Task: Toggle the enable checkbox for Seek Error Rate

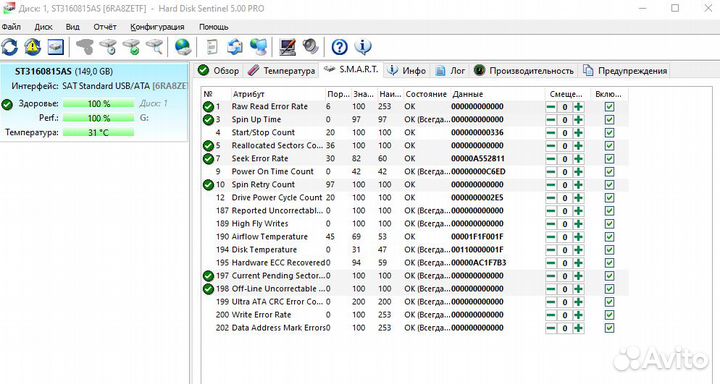Action: click(609, 158)
